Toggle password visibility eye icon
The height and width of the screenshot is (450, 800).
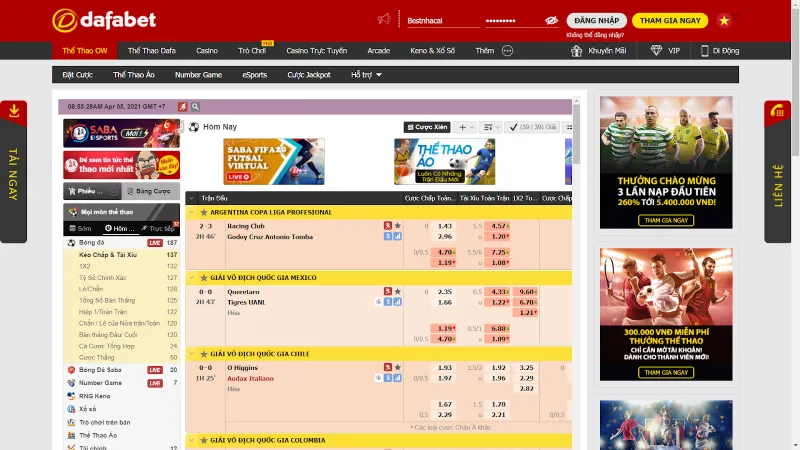[x=551, y=20]
